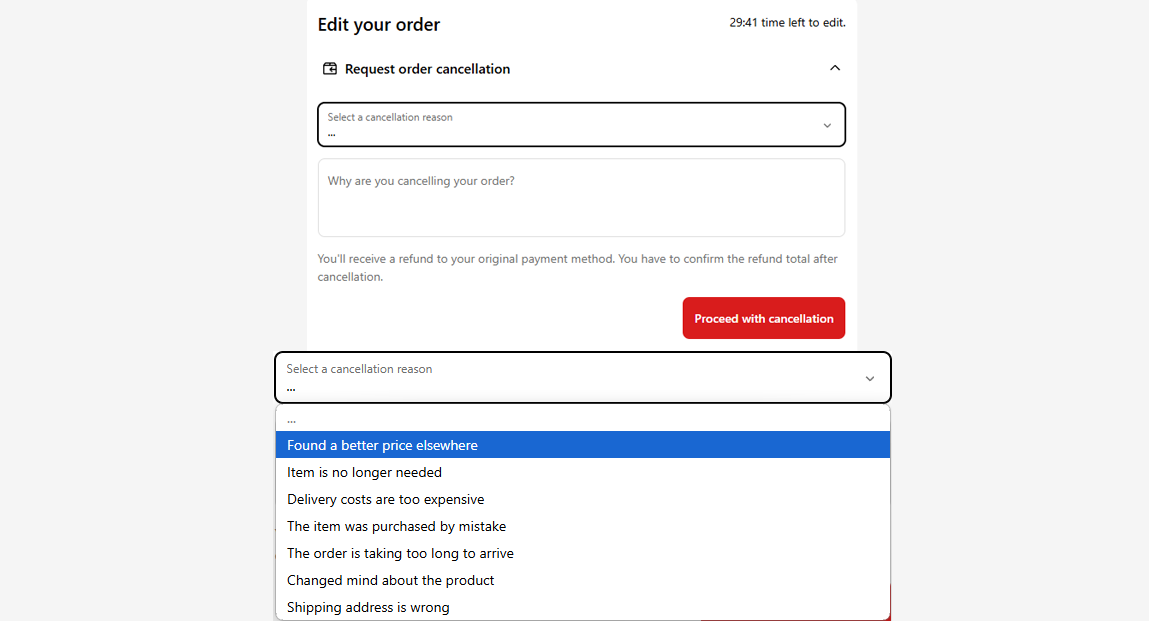Click the cancellation icon beside Request order cancellation

[x=329, y=69]
